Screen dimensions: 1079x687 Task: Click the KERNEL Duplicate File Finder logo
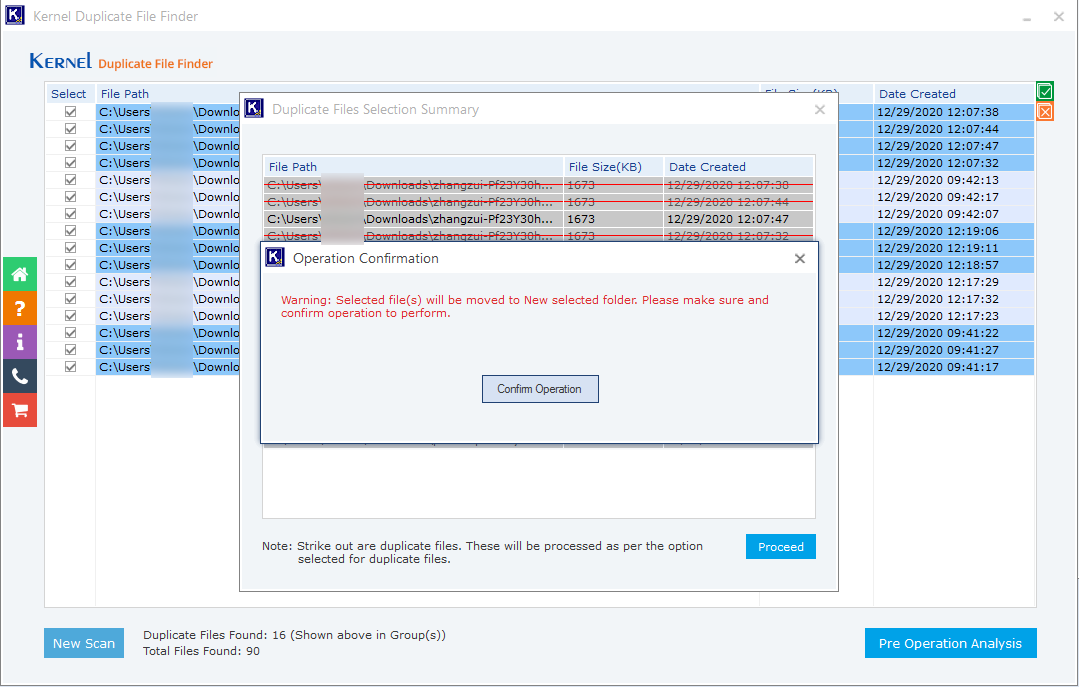(121, 62)
